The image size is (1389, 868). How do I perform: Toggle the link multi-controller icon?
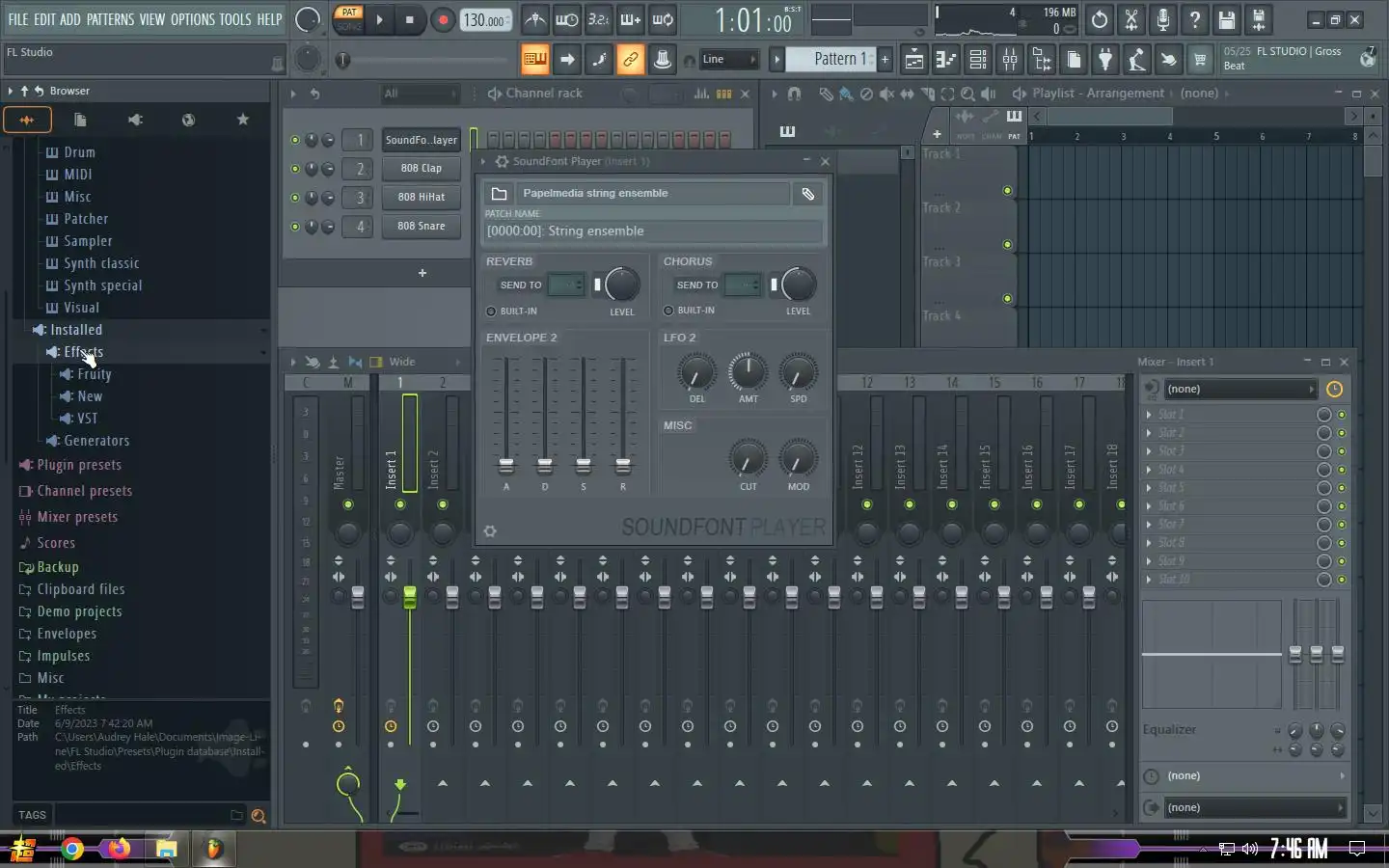pos(630,60)
